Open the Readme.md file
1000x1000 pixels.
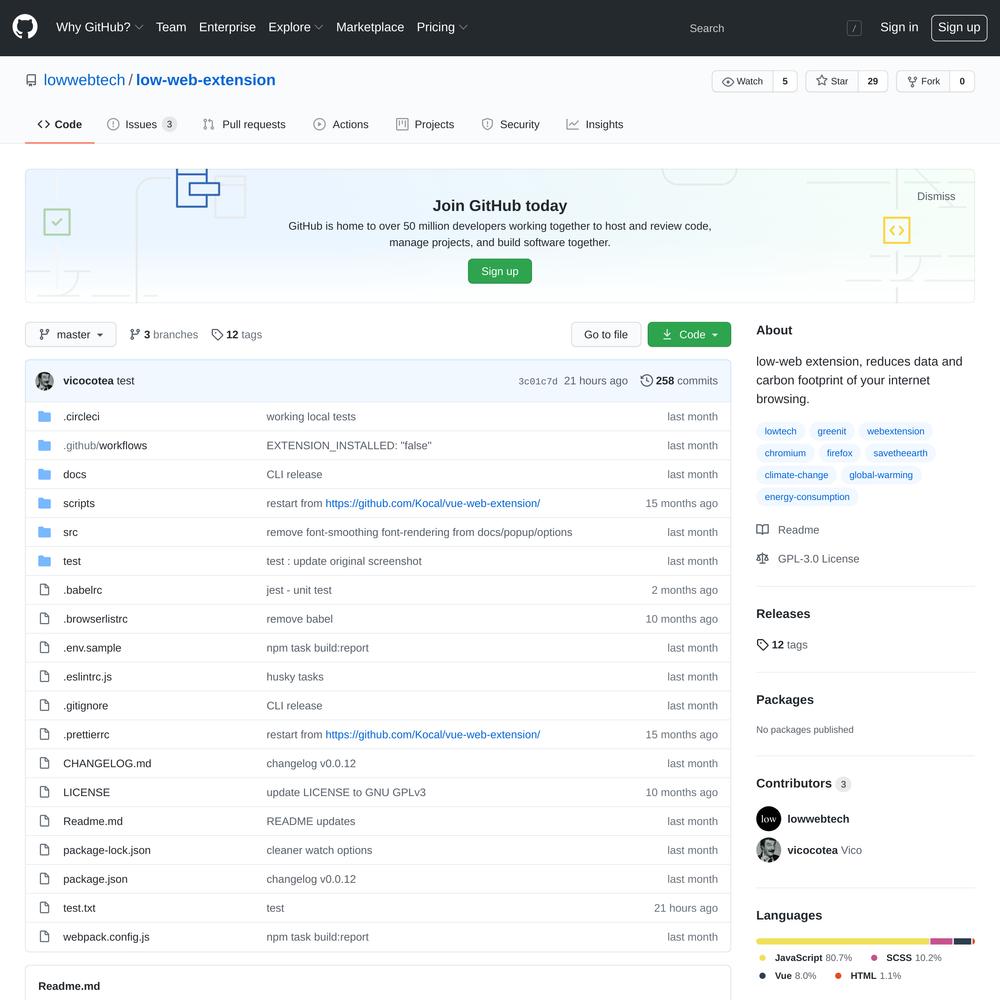(x=93, y=821)
